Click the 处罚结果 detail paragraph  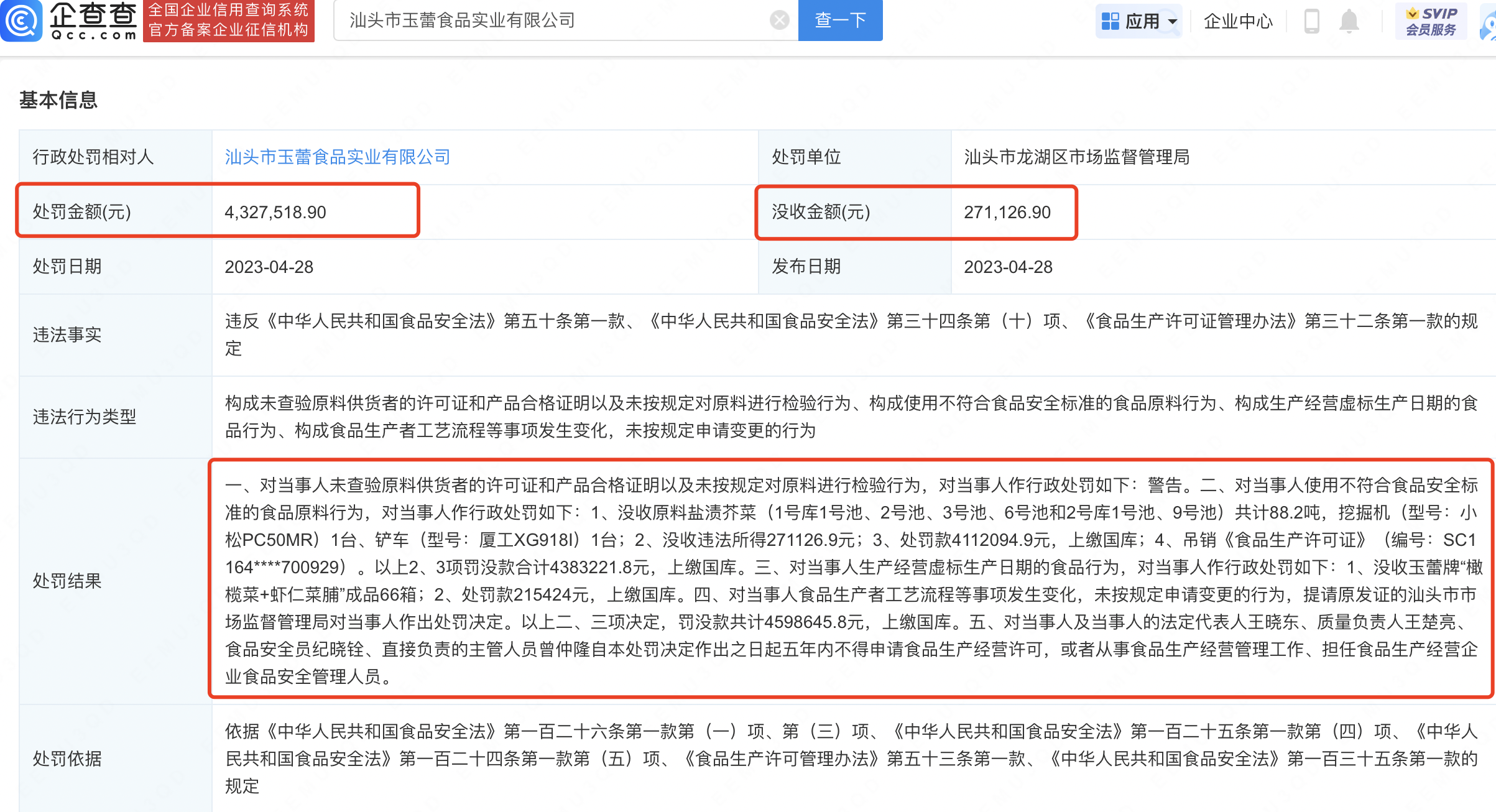pyautogui.click(x=853, y=581)
